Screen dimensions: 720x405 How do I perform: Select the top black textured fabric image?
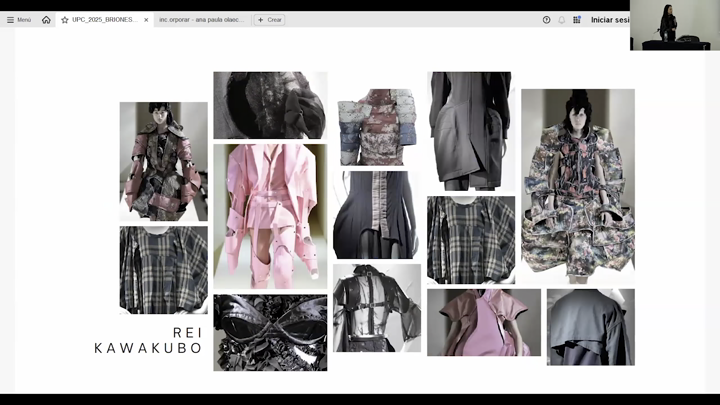[270, 105]
